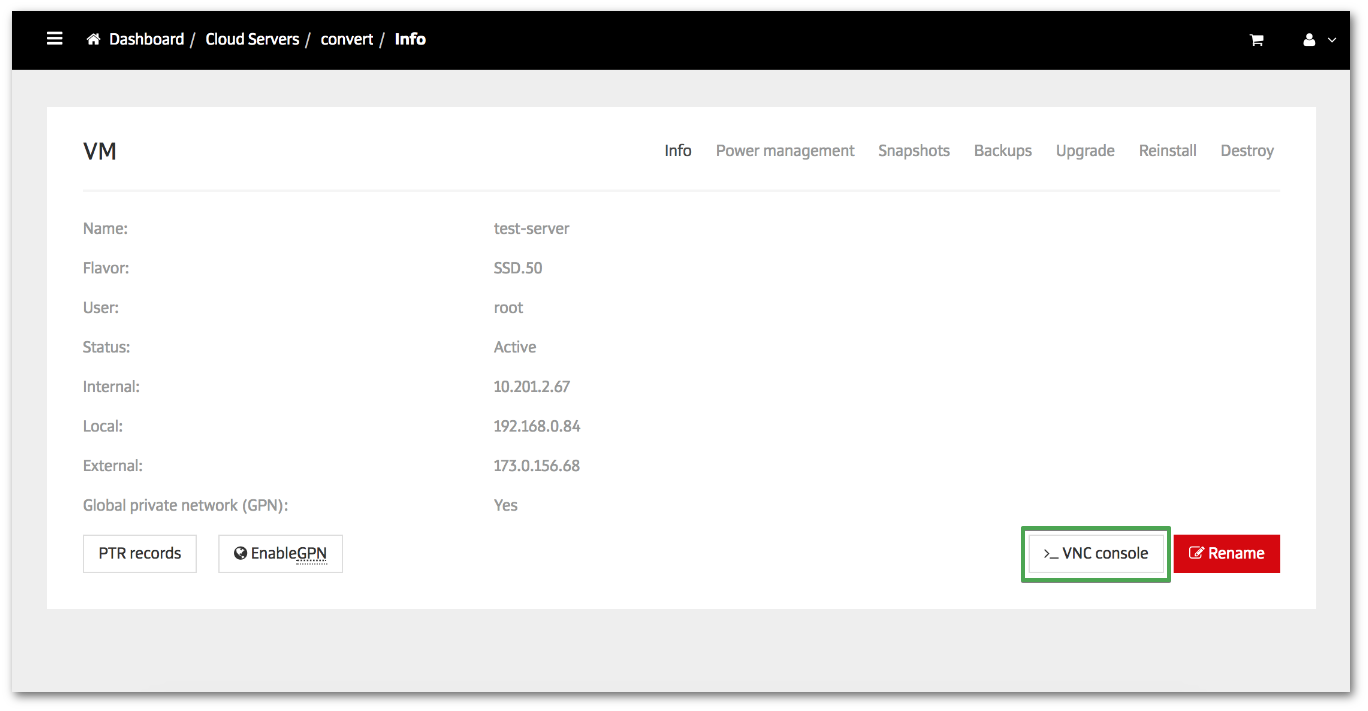Viewport: 1368px width, 711px height.
Task: Click the PTR records button
Action: click(x=140, y=554)
